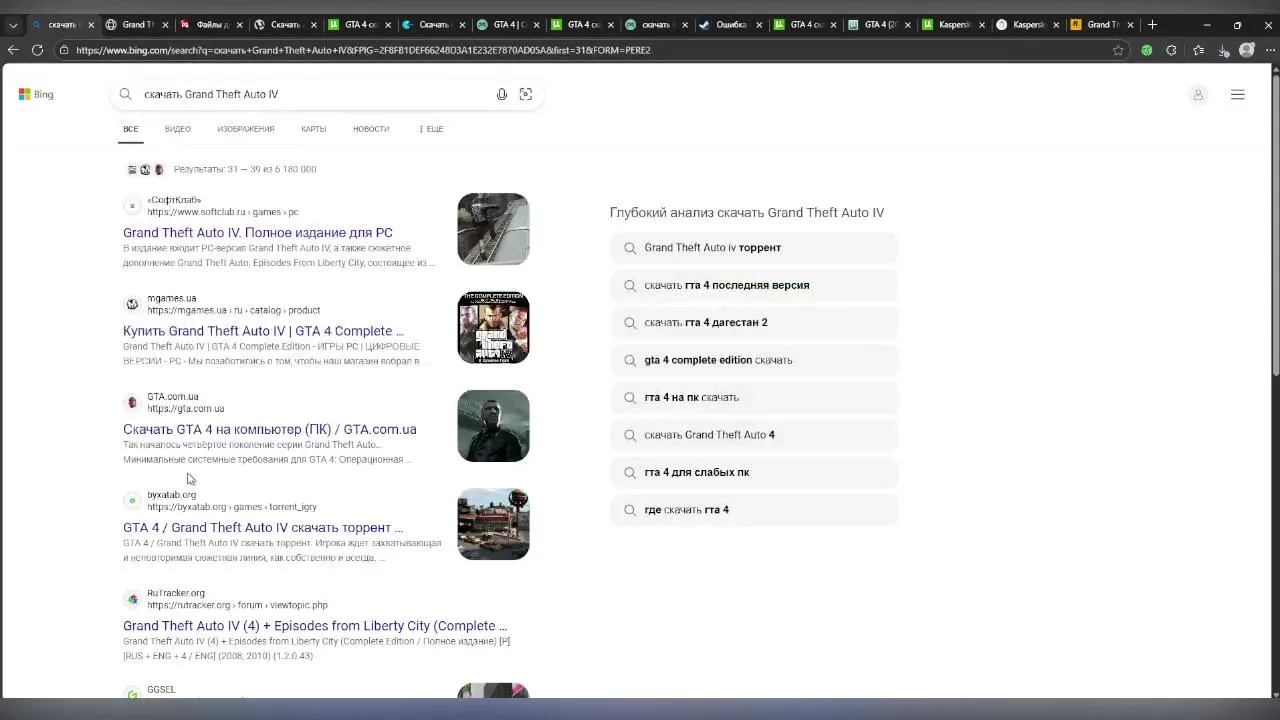Expand the ЕЩЕ more options menu

(x=431, y=129)
